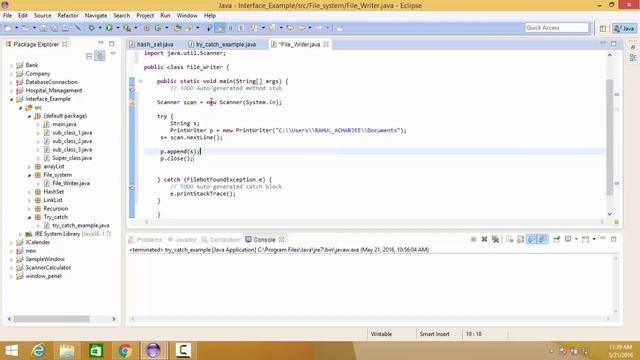Maximize the Package Explorer view
Screen dimensions: 640x360
pos(111,43)
